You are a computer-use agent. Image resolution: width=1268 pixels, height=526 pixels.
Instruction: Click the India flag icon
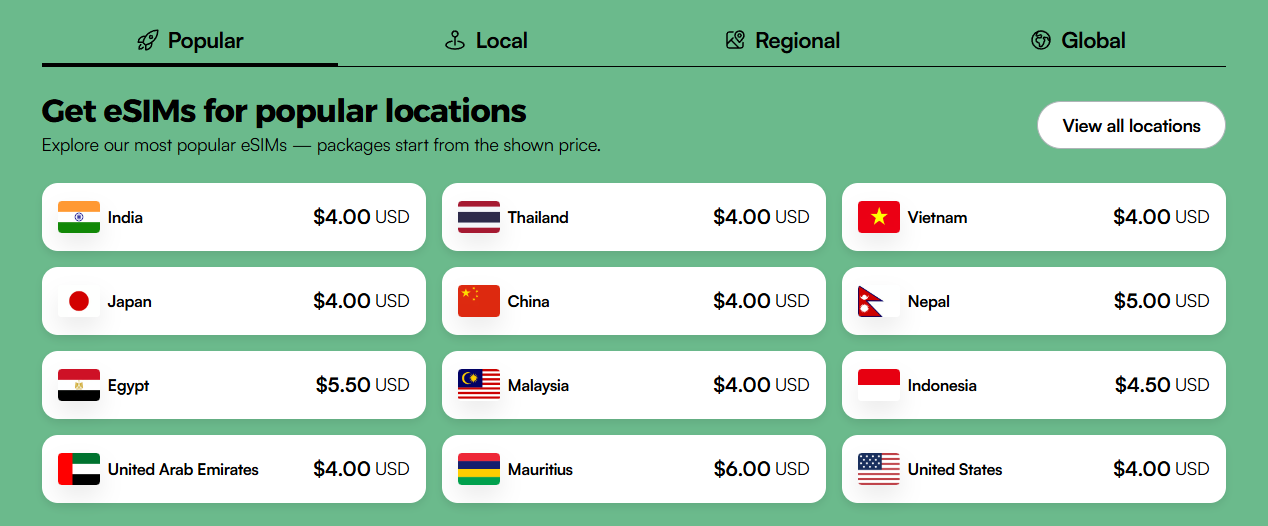pyautogui.click(x=79, y=217)
